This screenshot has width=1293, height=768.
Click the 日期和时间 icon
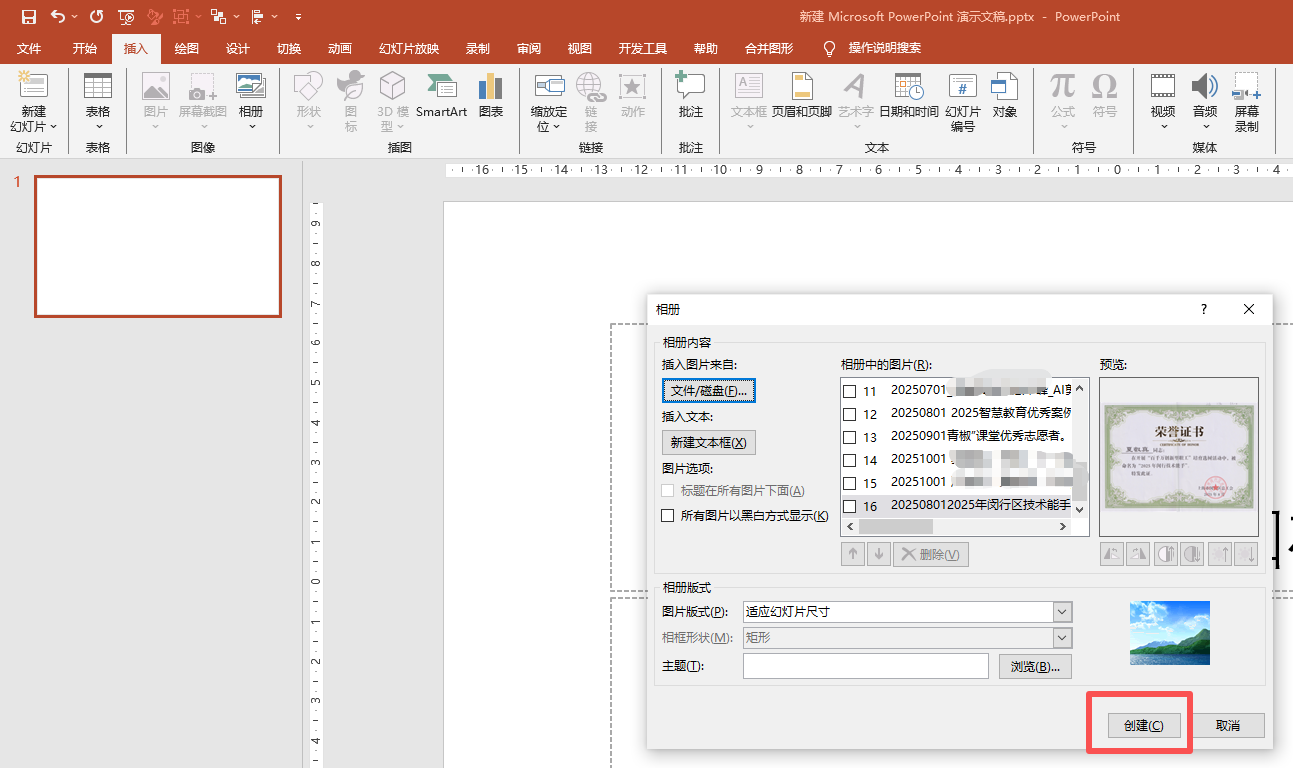coord(908,86)
